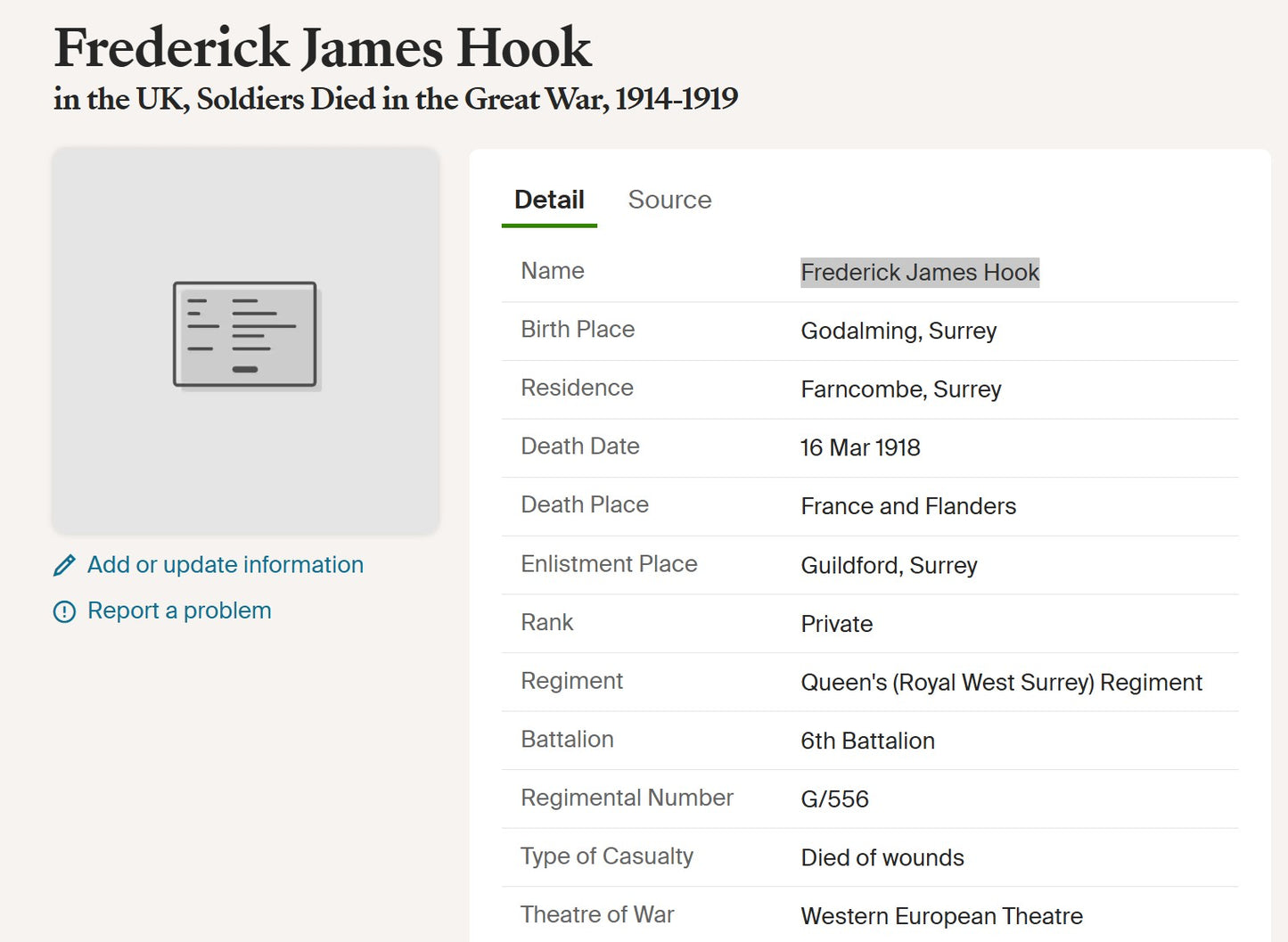Click the enlistment place Guildford, Surrey
The width and height of the screenshot is (1288, 942).
889,566
